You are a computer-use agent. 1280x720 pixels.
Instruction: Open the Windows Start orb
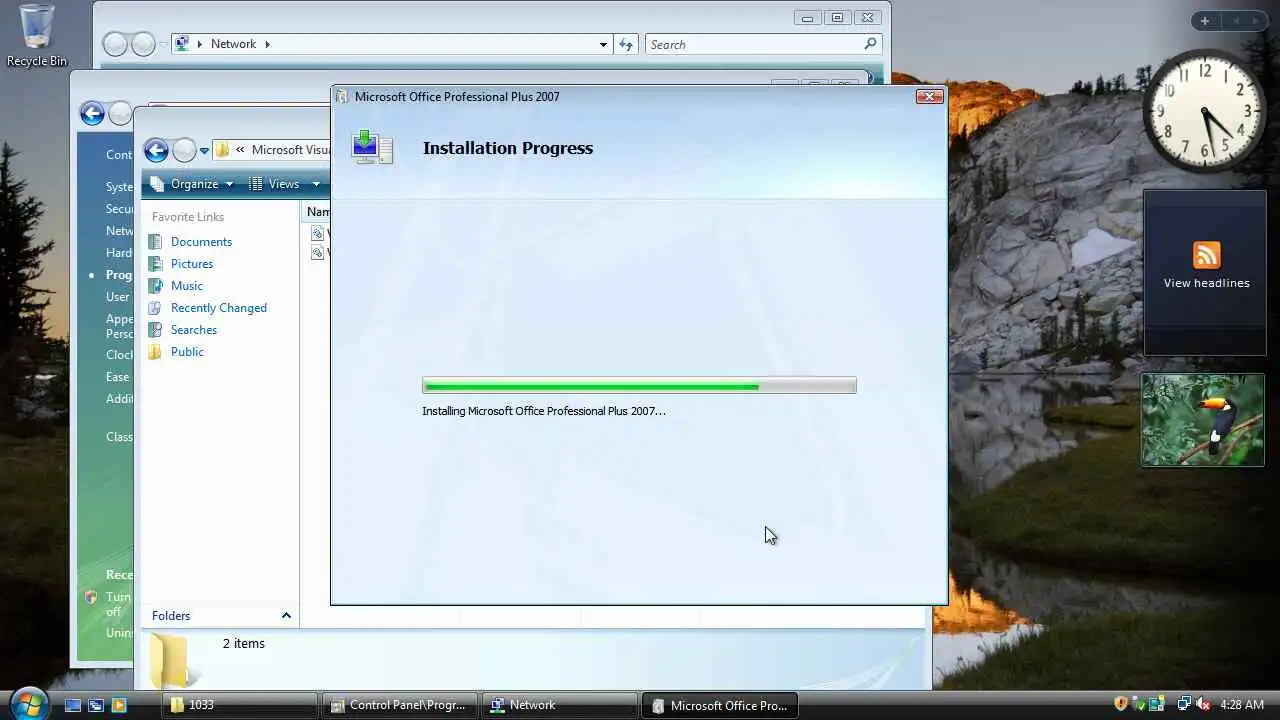point(28,703)
